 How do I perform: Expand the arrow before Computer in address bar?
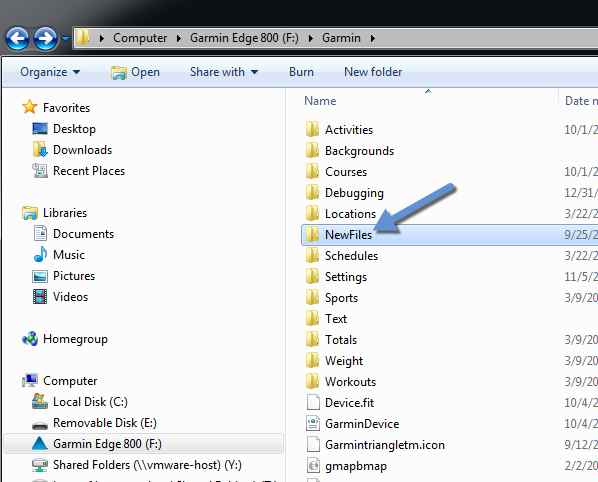(101, 38)
